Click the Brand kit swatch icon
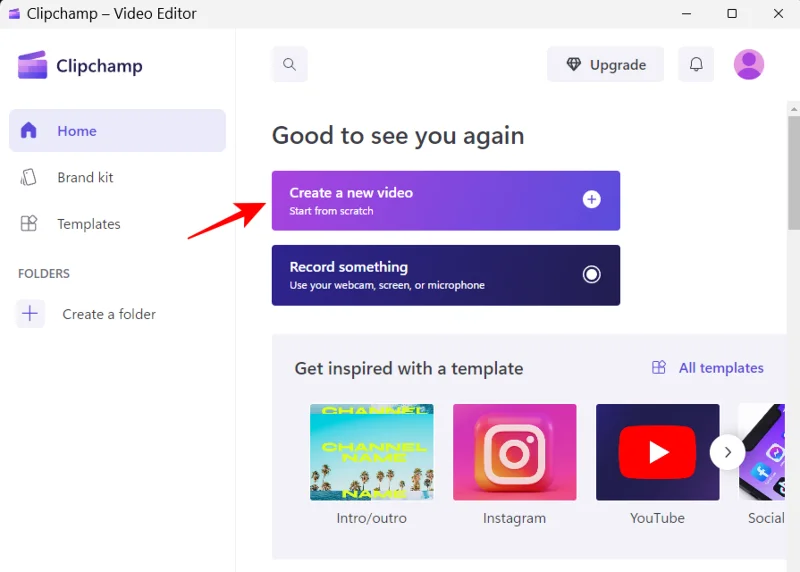800x572 pixels. pos(29,177)
